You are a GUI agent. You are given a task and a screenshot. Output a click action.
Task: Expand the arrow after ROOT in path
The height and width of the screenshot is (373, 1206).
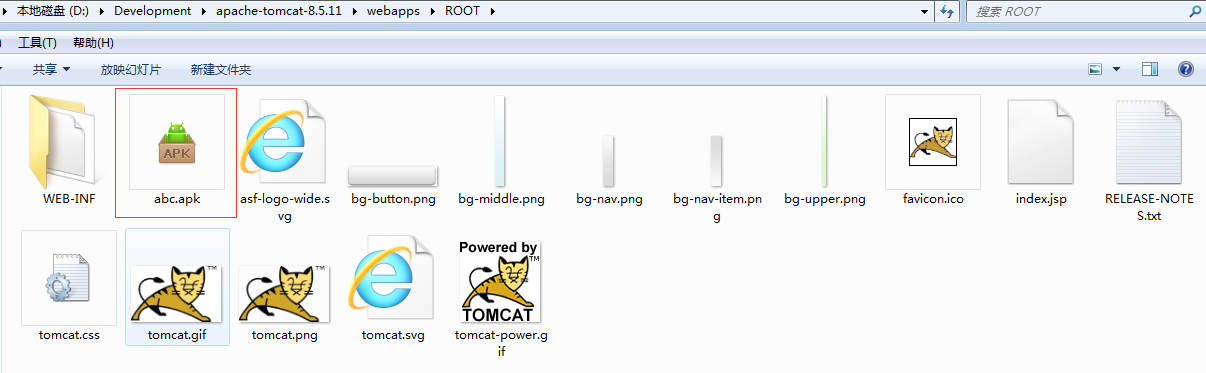point(493,11)
